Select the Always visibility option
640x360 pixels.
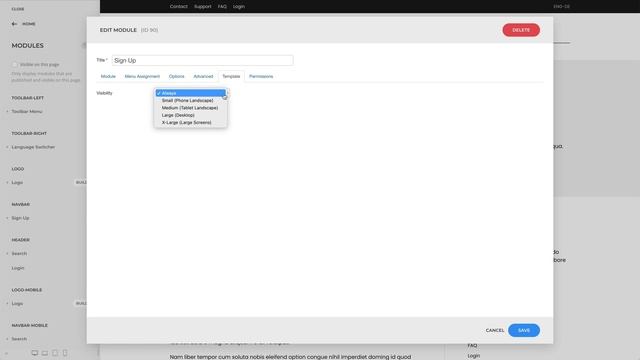click(x=191, y=93)
